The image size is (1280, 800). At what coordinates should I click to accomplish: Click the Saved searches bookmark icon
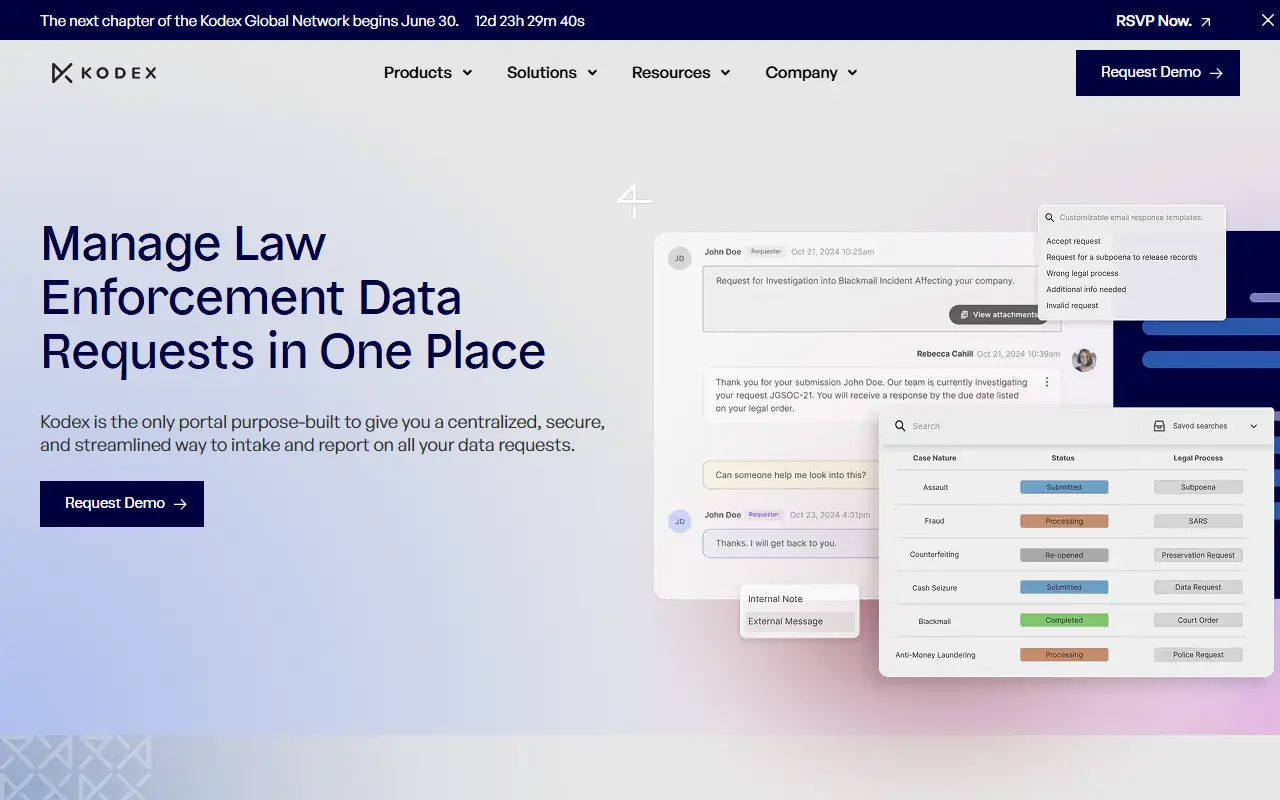pyautogui.click(x=1159, y=426)
